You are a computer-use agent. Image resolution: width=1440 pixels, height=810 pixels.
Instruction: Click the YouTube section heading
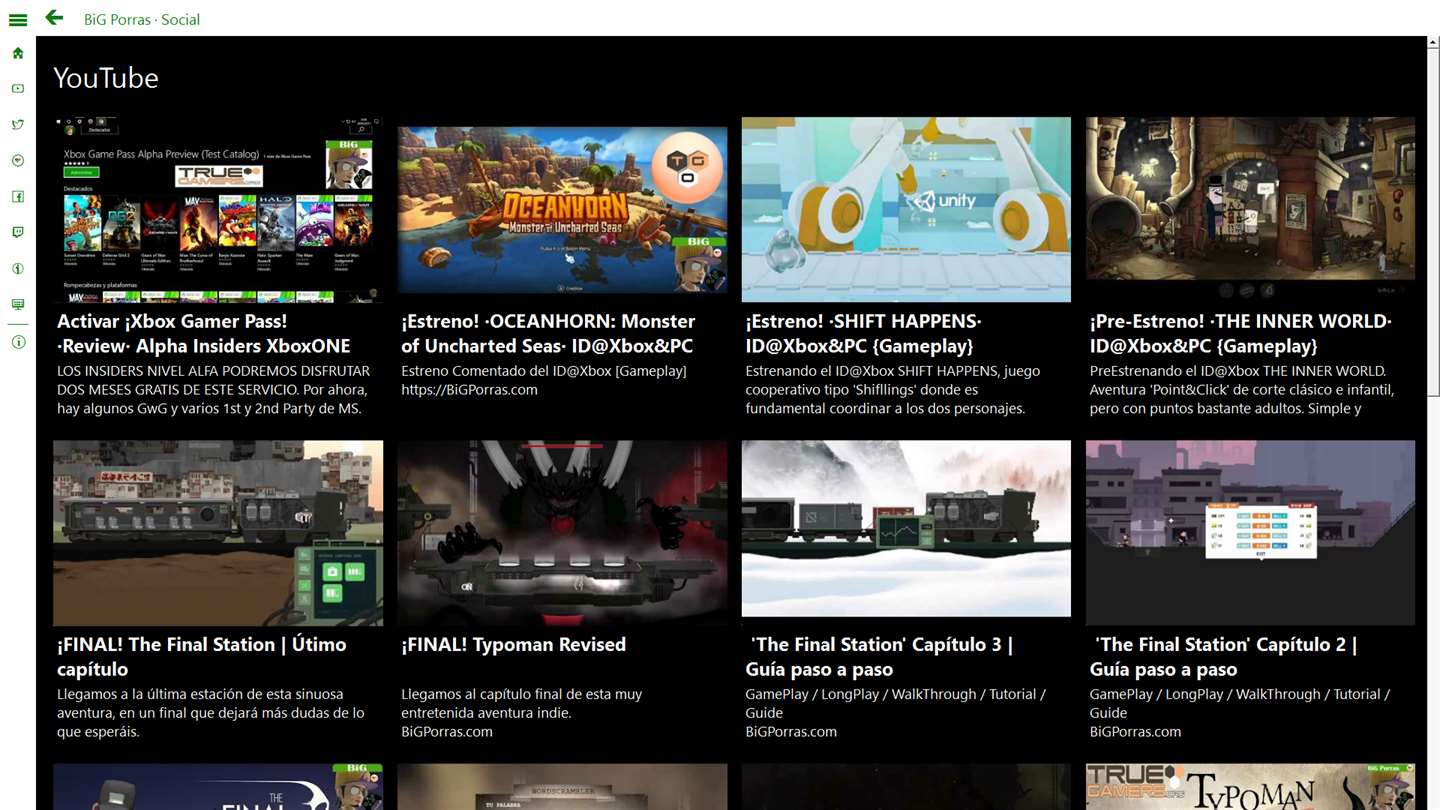(106, 78)
